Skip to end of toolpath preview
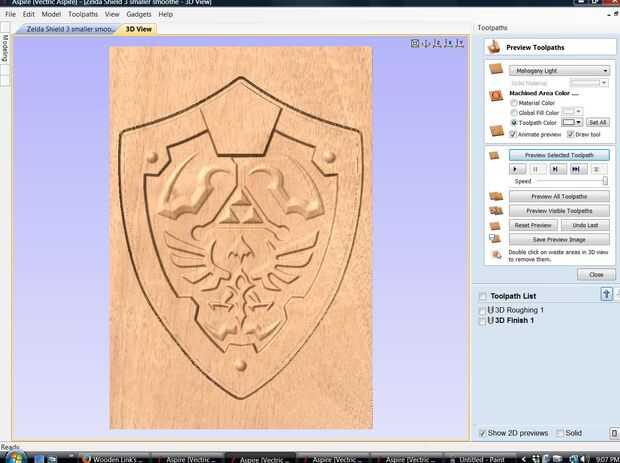 [577, 169]
